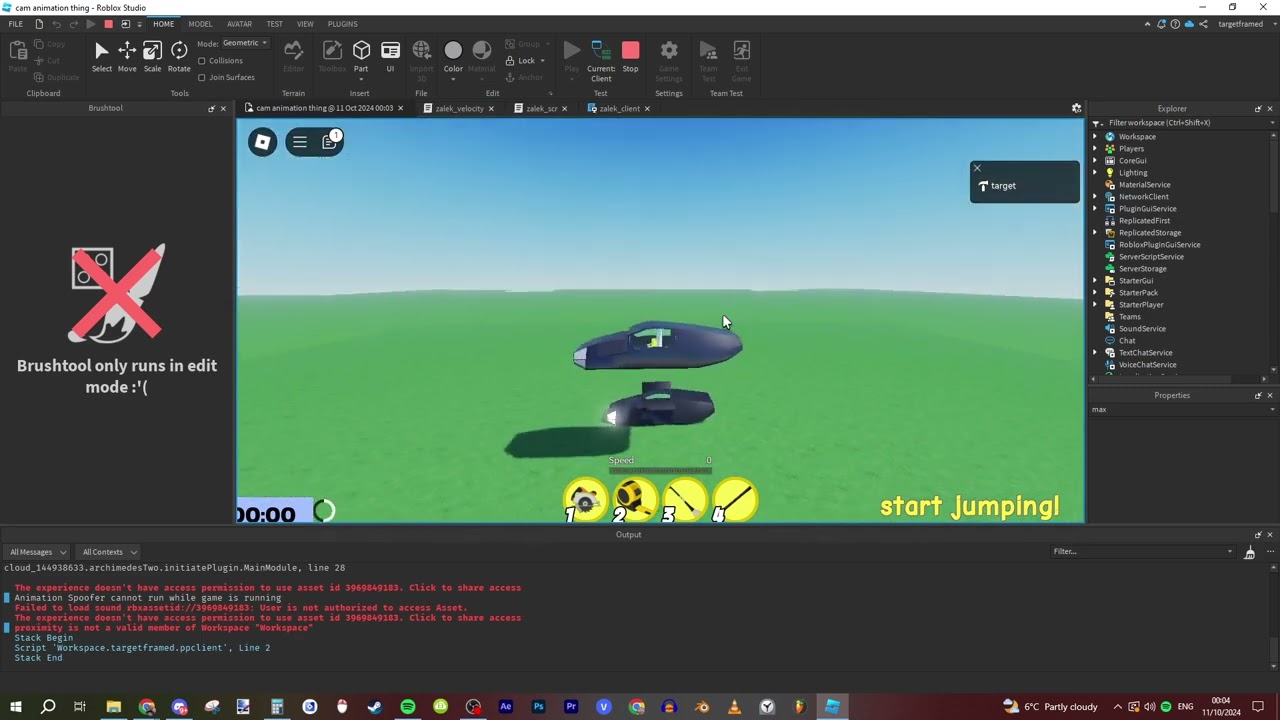The height and width of the screenshot is (720, 1280).
Task: Click the Lock tool icon
Action: (x=509, y=61)
